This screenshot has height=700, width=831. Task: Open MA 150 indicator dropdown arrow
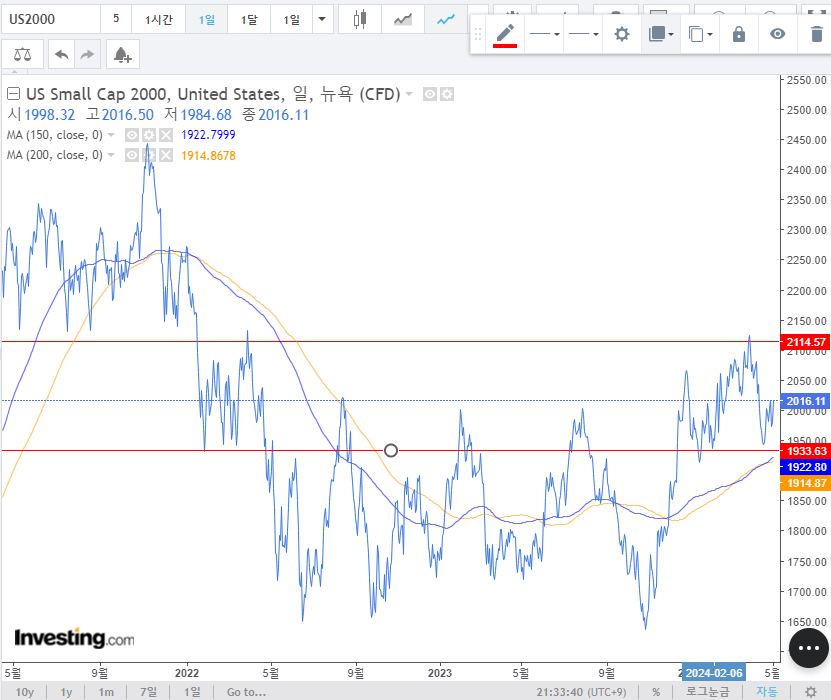(x=111, y=135)
